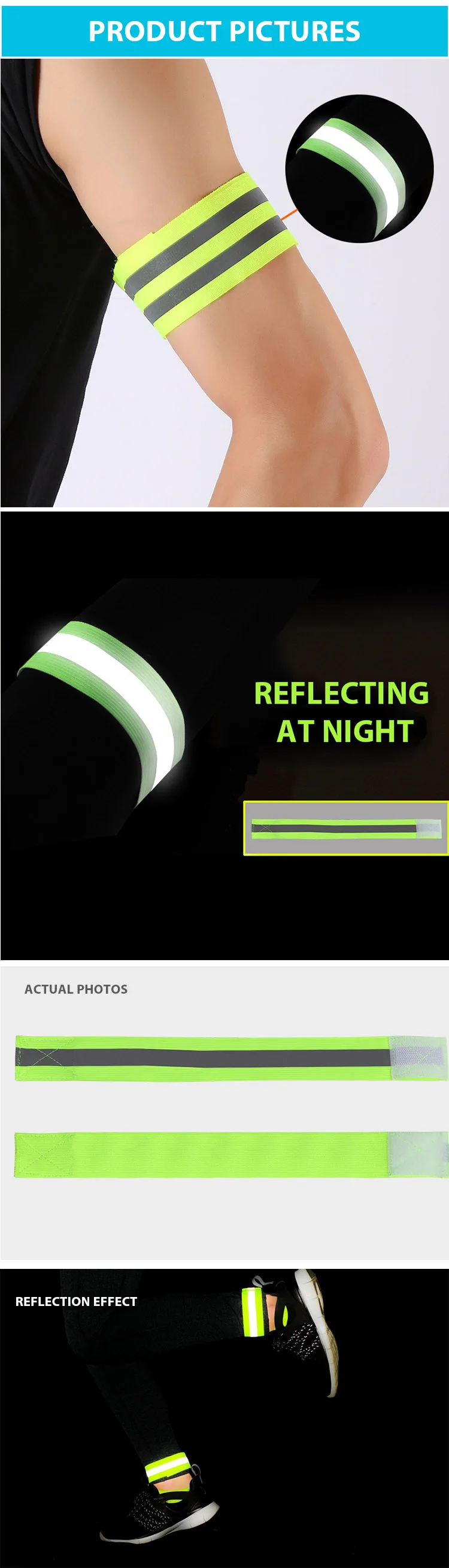The image size is (449, 1568).
Task: Click the velcro end of striped band
Action: [x=418, y=1058]
